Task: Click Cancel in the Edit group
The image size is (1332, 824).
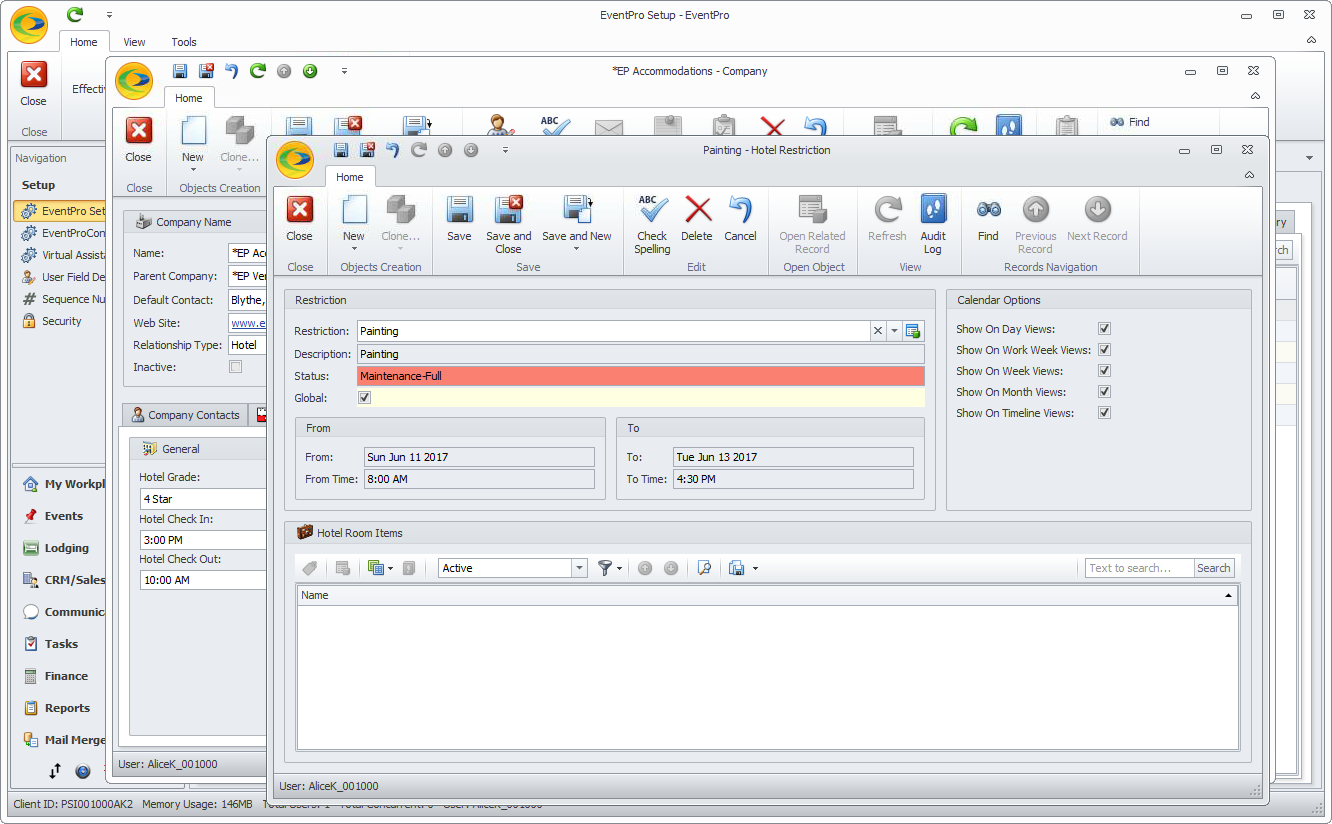Action: [x=740, y=220]
